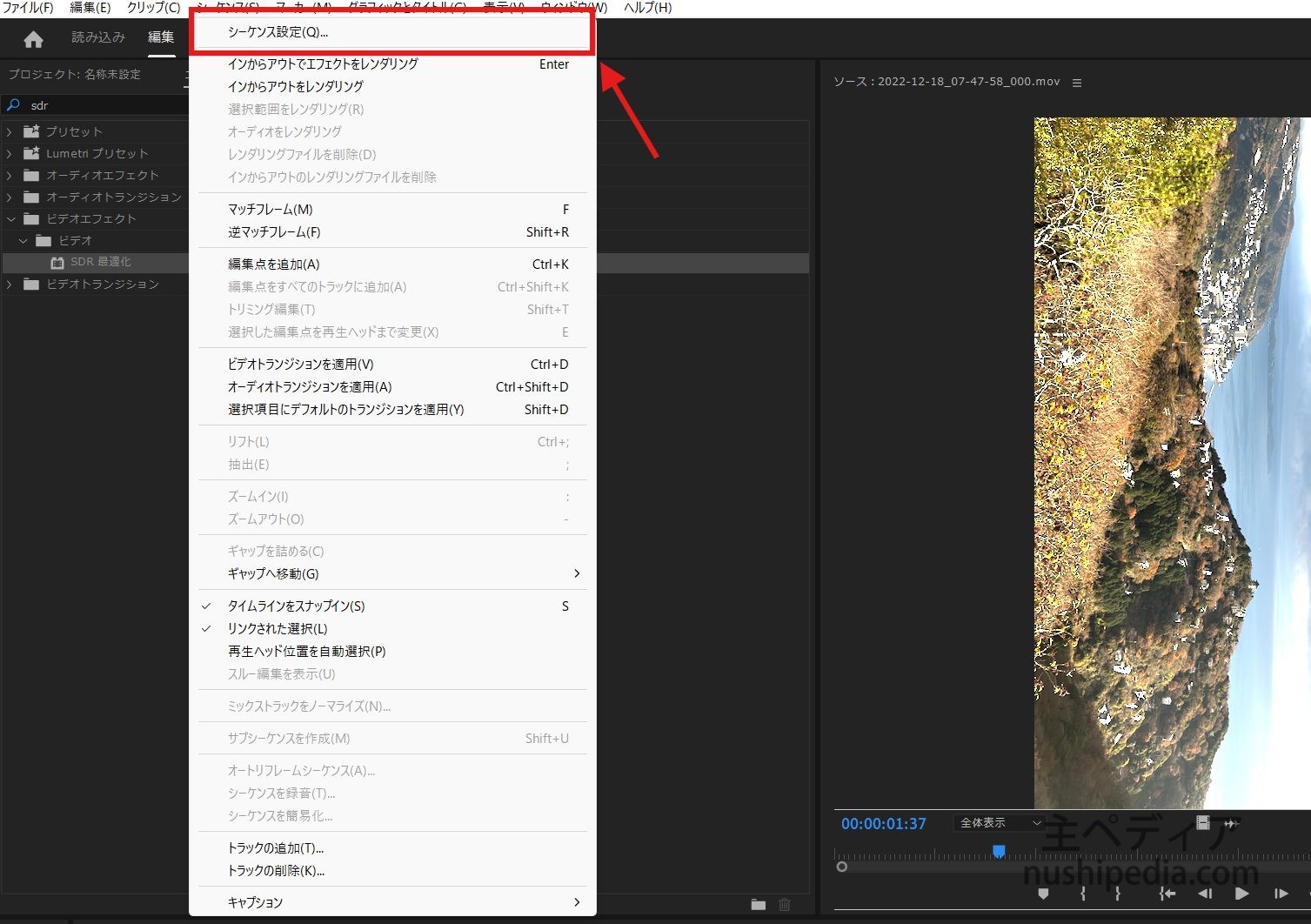Click the Add Marker icon below the scrubber
Image resolution: width=1311 pixels, height=924 pixels.
tap(1044, 894)
